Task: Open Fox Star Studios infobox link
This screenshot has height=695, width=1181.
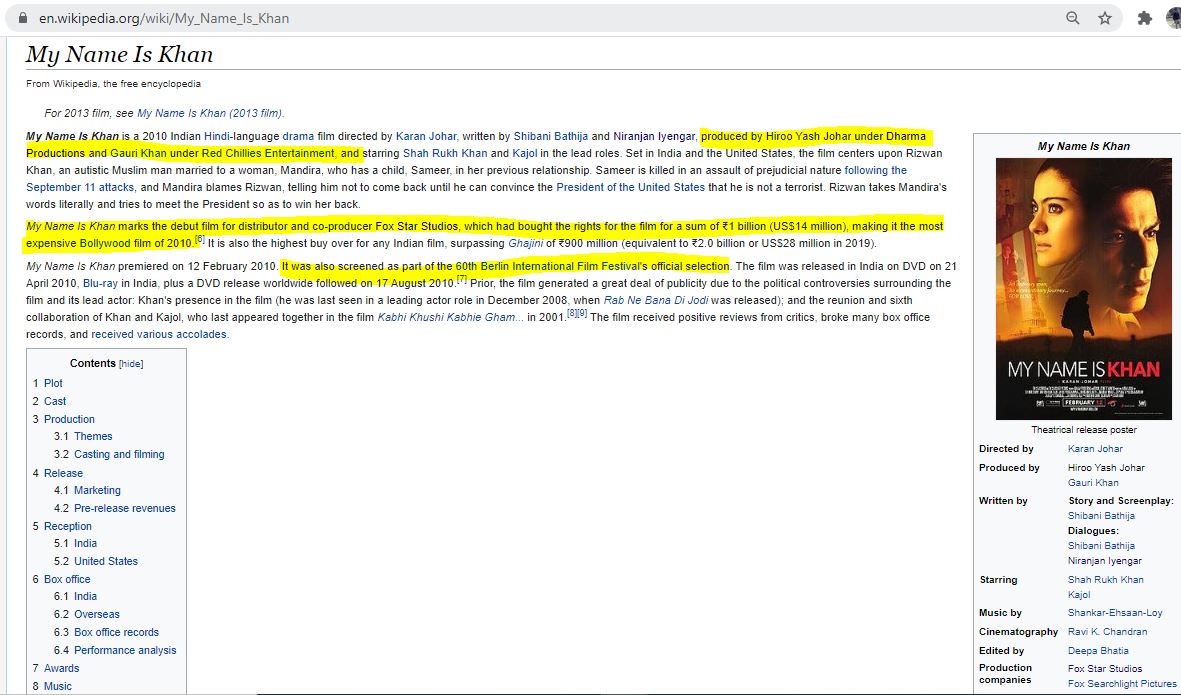Action: [1105, 669]
